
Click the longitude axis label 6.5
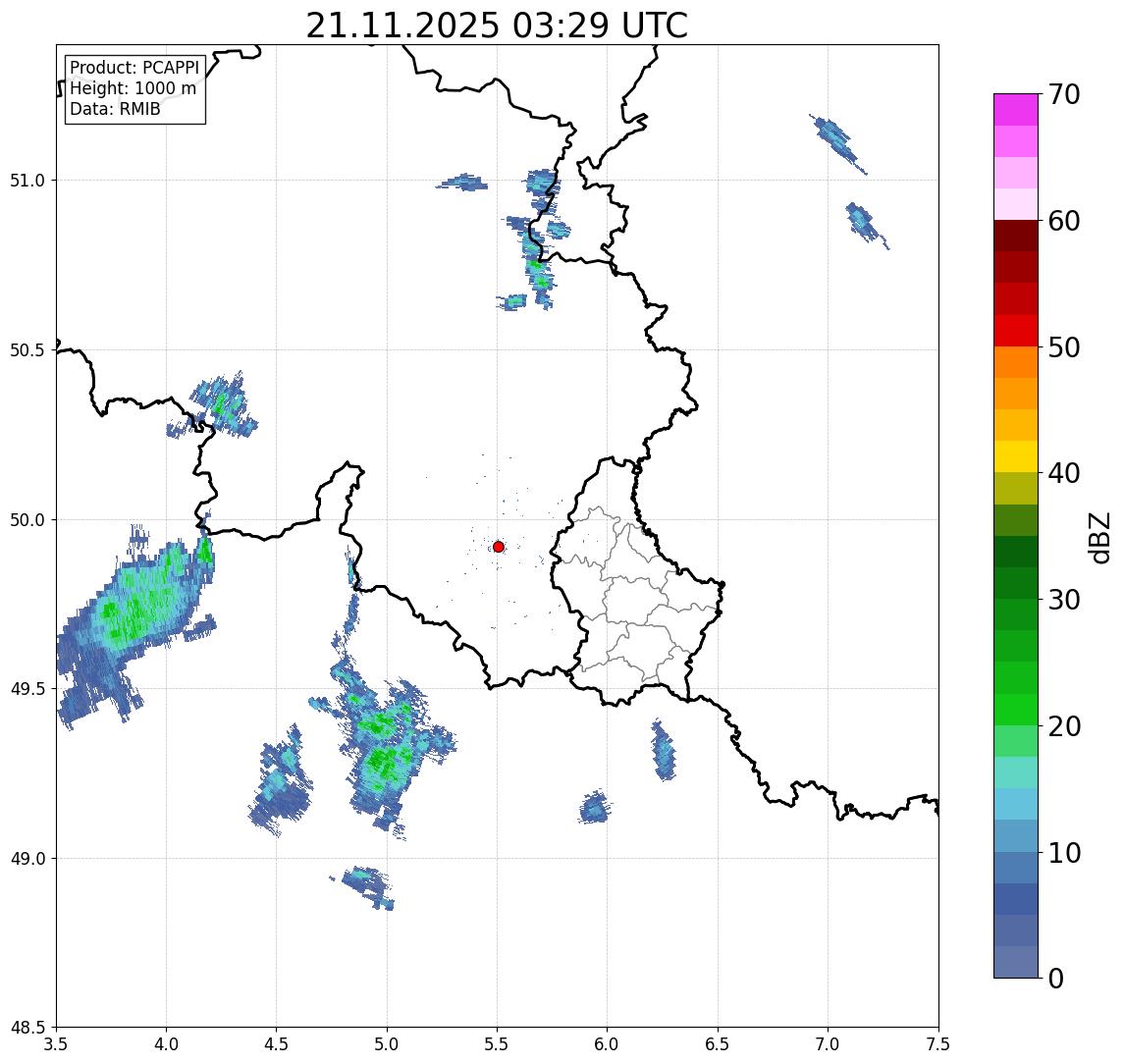pos(718,1044)
